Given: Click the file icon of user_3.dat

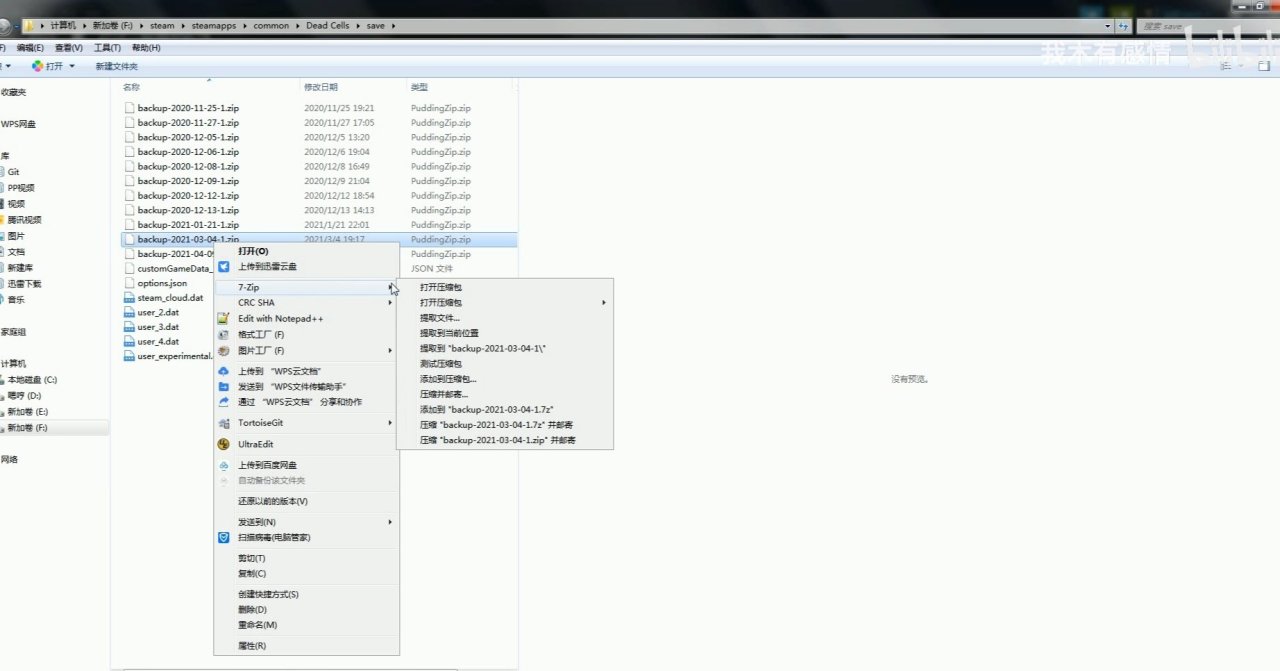Looking at the screenshot, I should [x=129, y=327].
